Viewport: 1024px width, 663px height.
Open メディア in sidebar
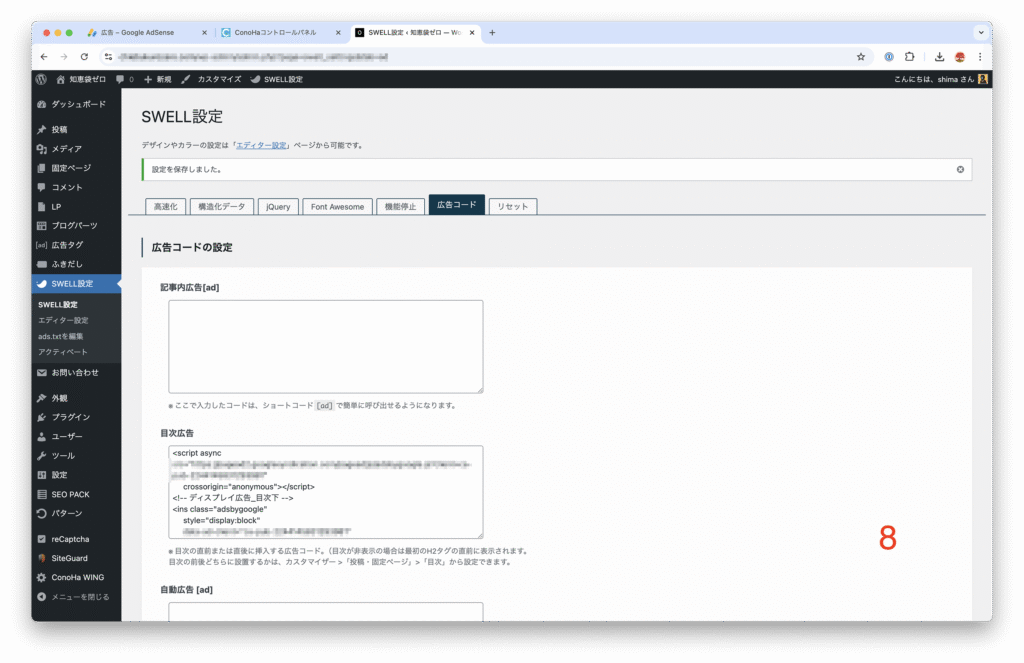pyautogui.click(x=76, y=149)
